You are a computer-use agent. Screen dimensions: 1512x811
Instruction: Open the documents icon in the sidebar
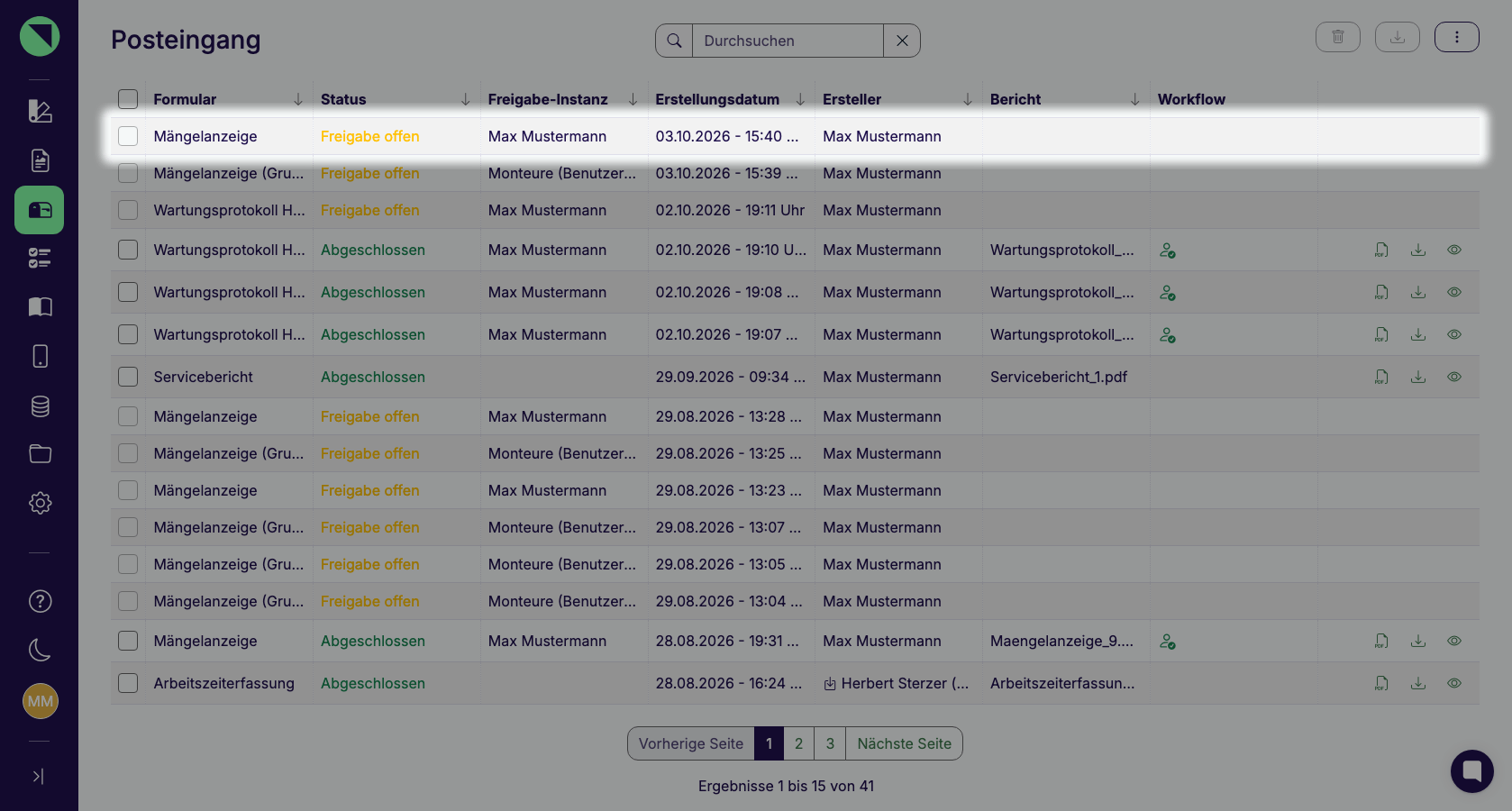point(40,160)
